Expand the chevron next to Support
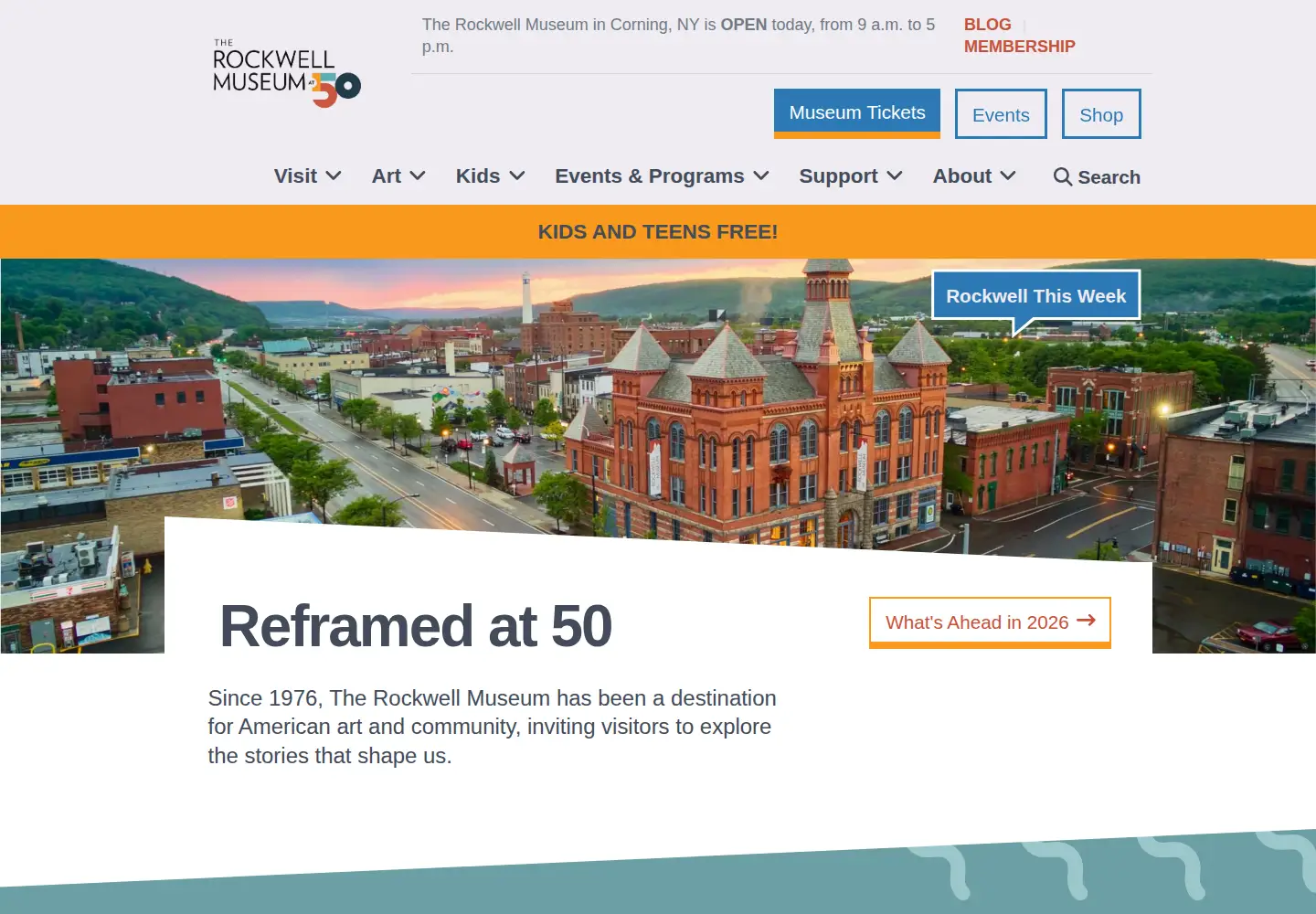Viewport: 1316px width, 914px height. (x=895, y=175)
